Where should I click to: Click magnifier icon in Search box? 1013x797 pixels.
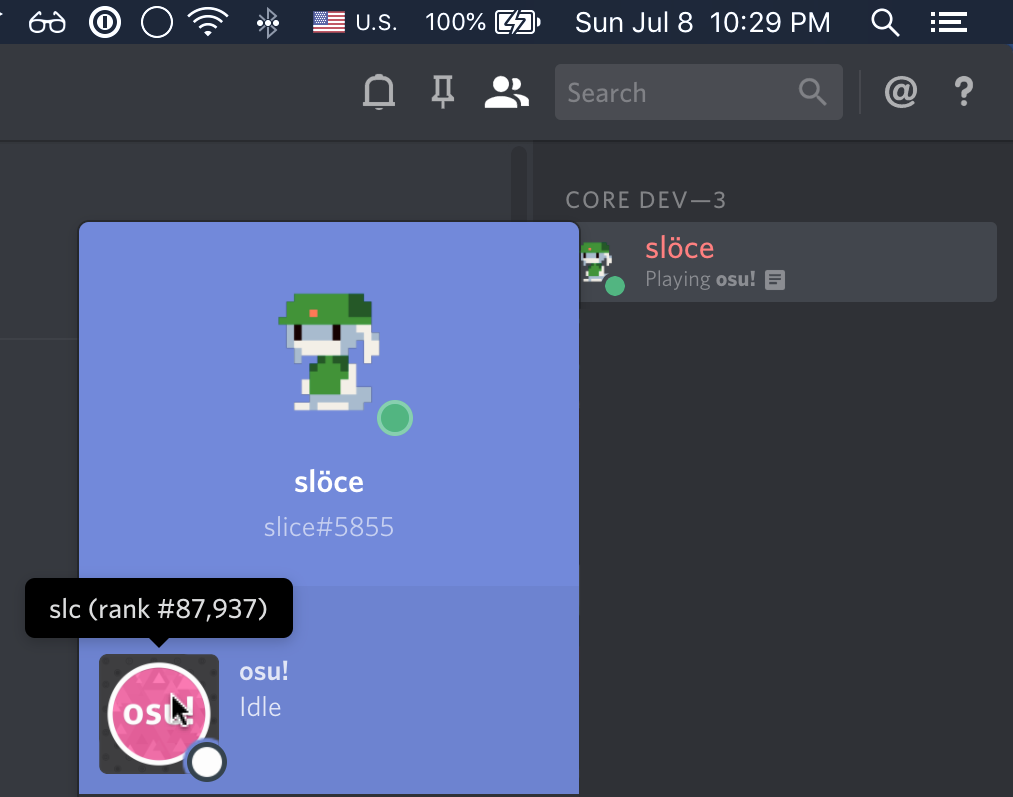pyautogui.click(x=812, y=92)
